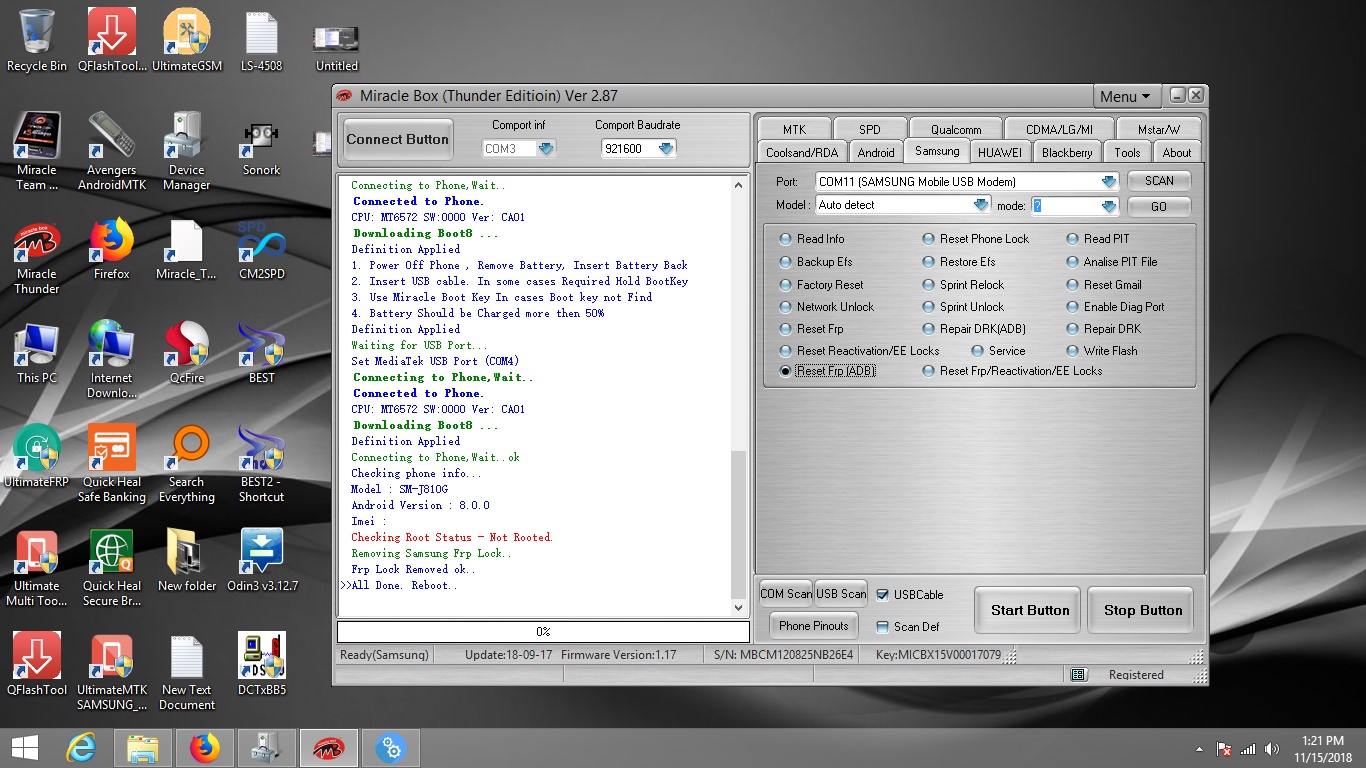Open the Blackberry tab
Viewport: 1366px width, 768px height.
pyautogui.click(x=1067, y=152)
